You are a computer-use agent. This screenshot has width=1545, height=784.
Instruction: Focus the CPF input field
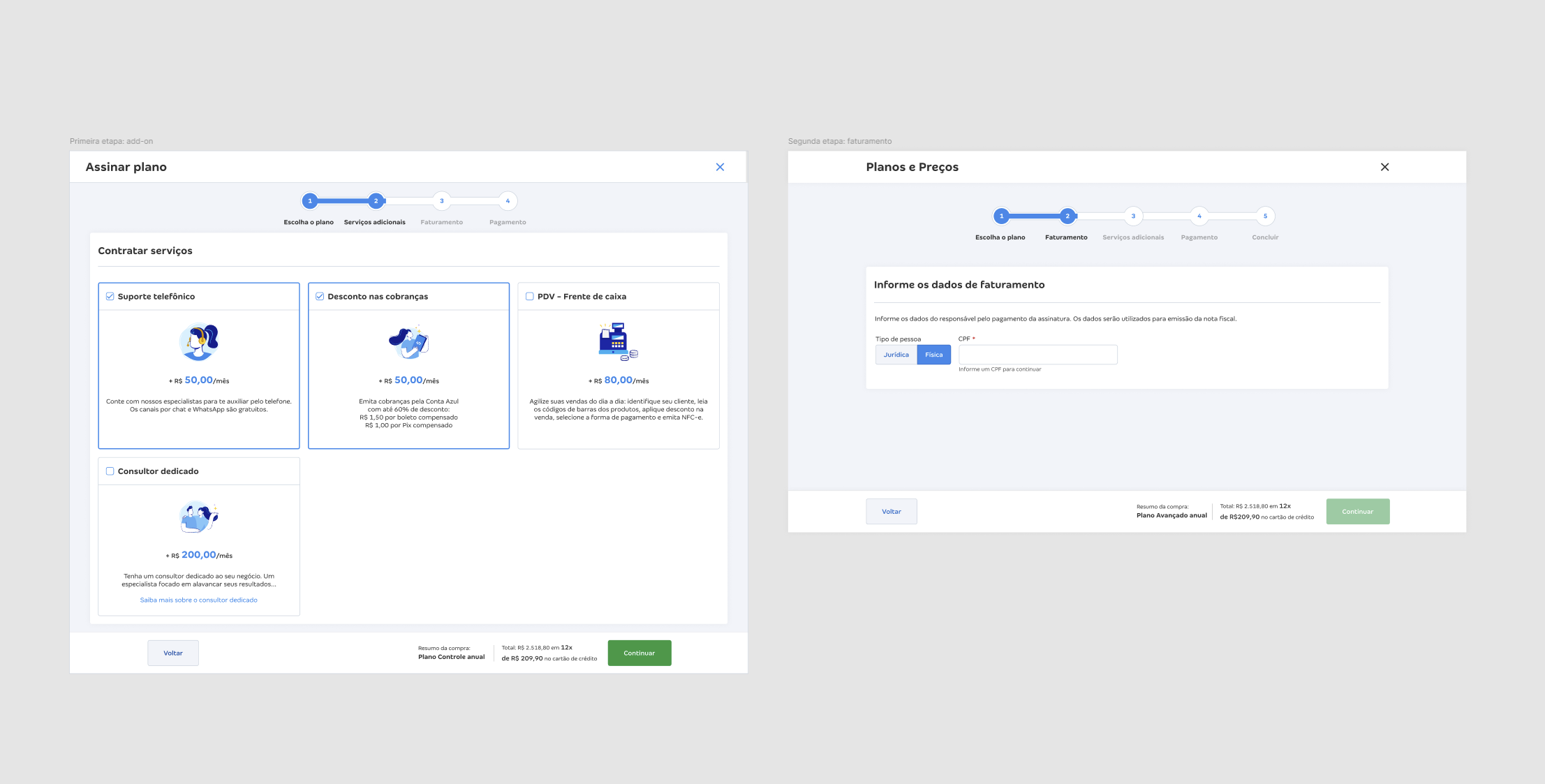click(1038, 355)
